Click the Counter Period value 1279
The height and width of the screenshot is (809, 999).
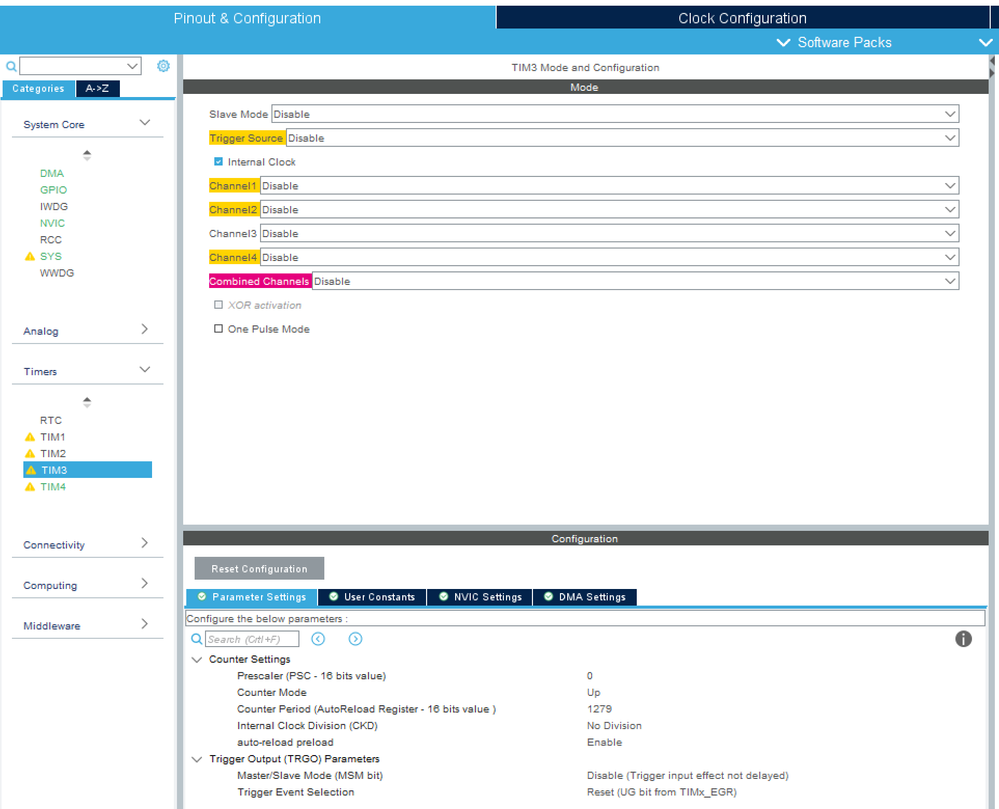[x=600, y=709]
